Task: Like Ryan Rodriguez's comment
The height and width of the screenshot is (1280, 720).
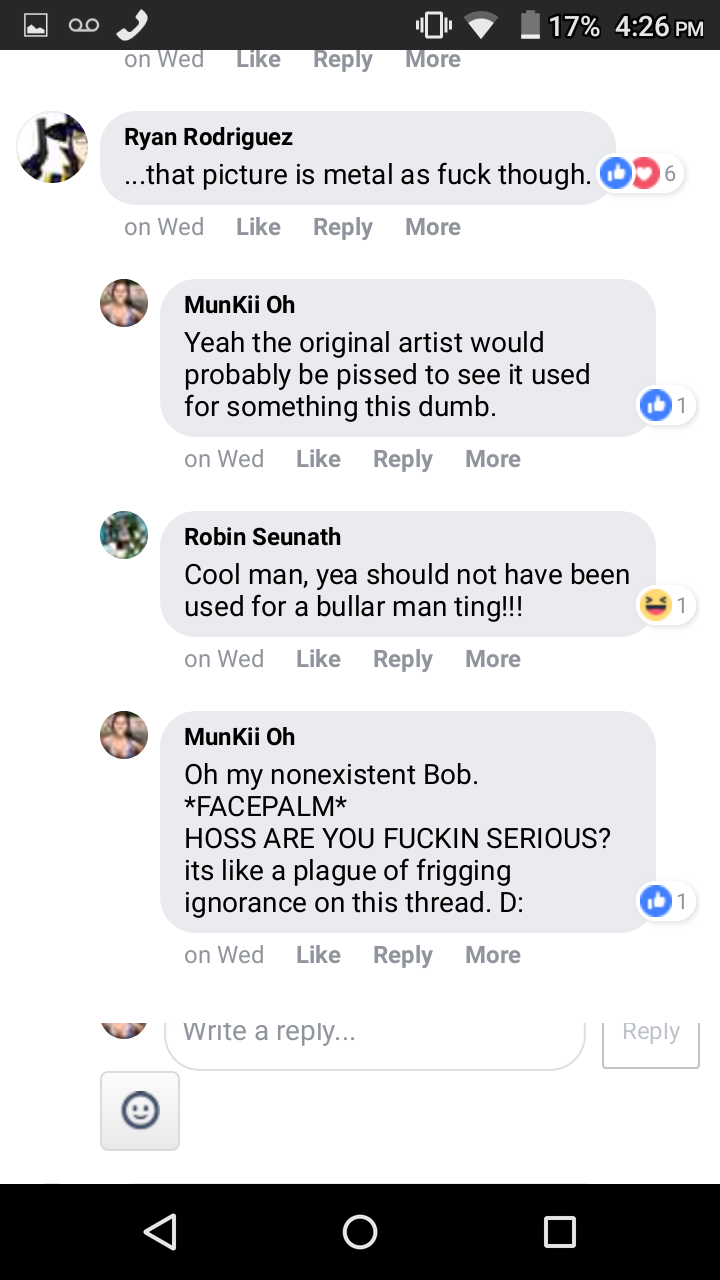Action: pos(257,227)
